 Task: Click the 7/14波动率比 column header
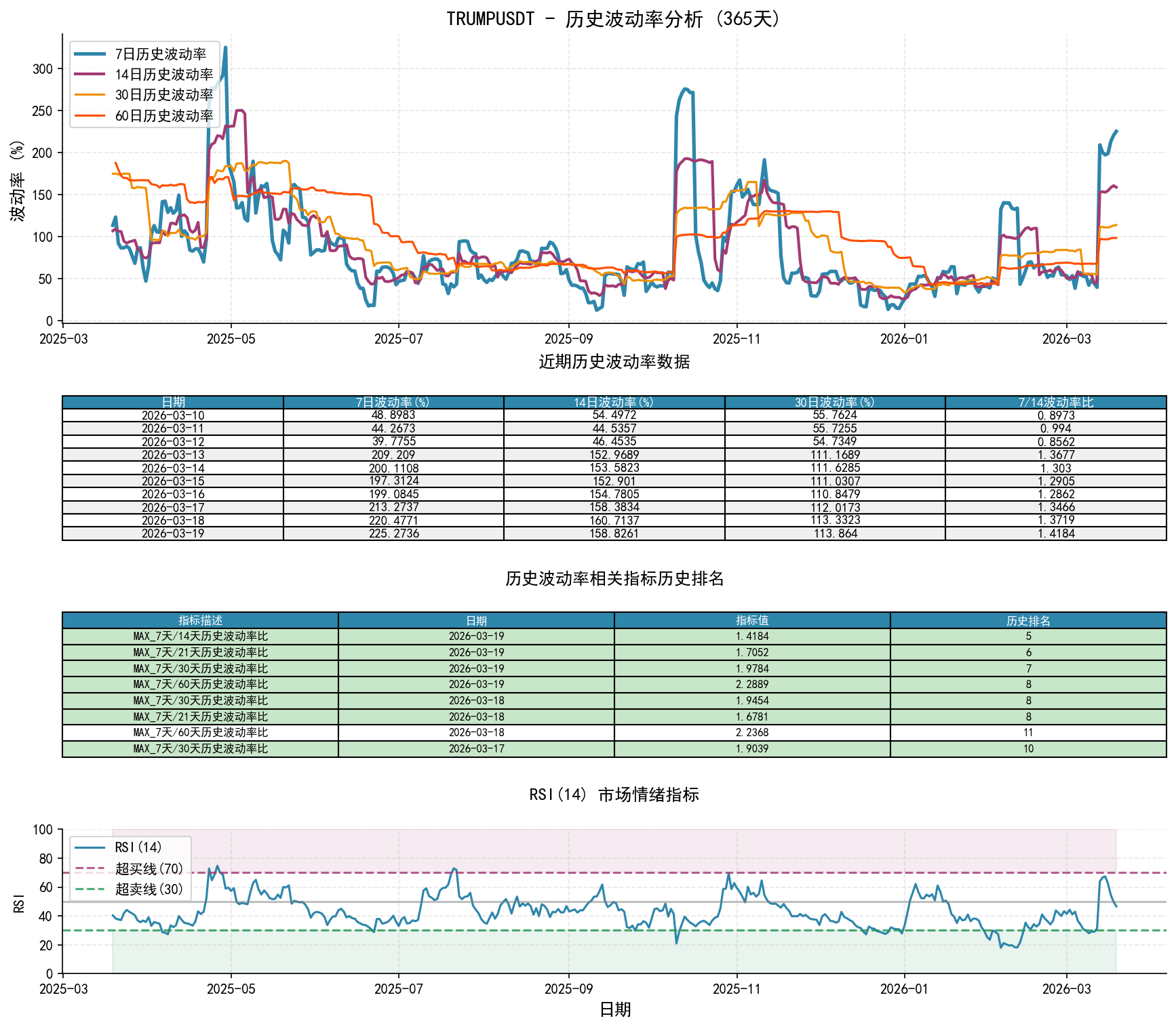[1055, 403]
